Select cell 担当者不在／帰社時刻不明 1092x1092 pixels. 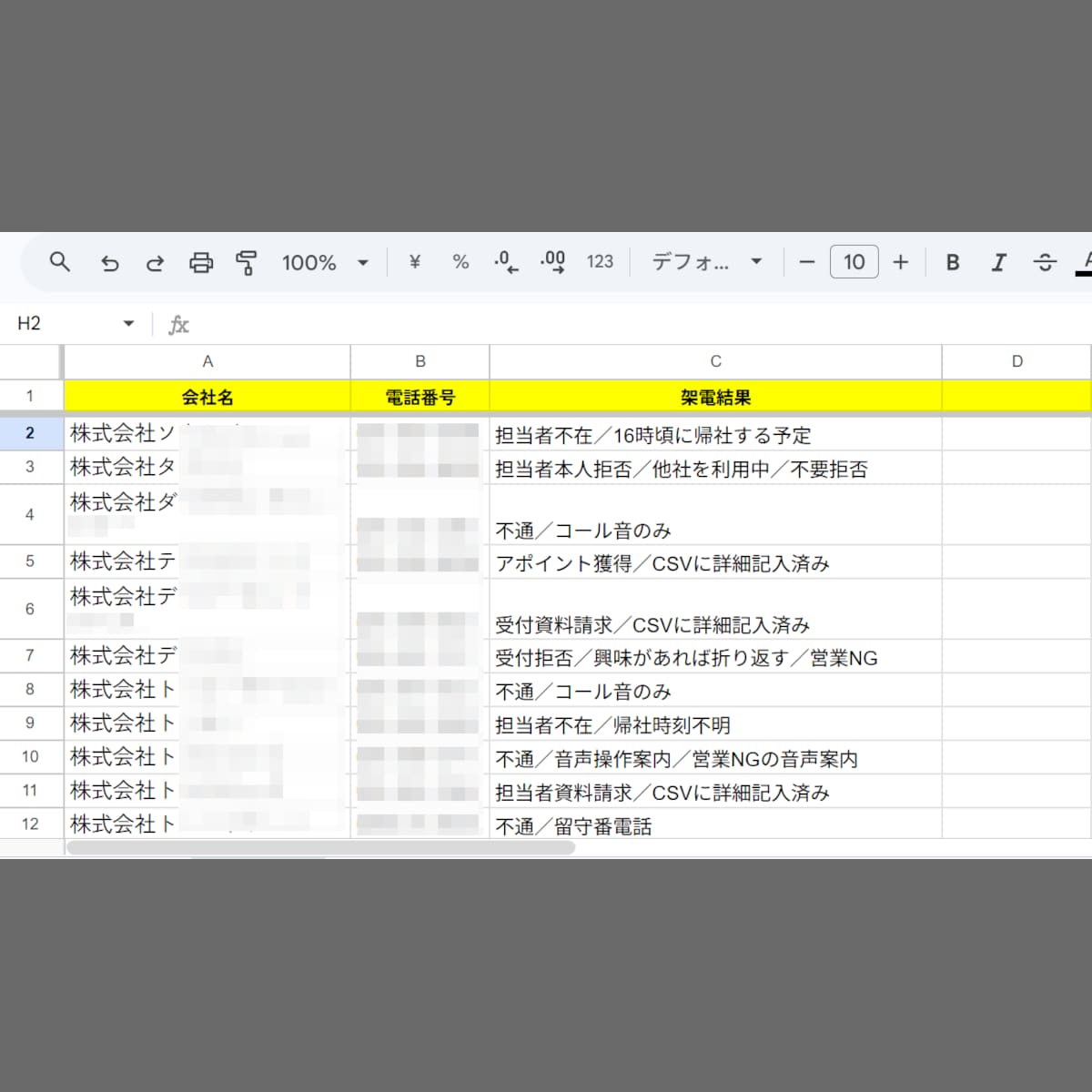pyautogui.click(x=716, y=723)
